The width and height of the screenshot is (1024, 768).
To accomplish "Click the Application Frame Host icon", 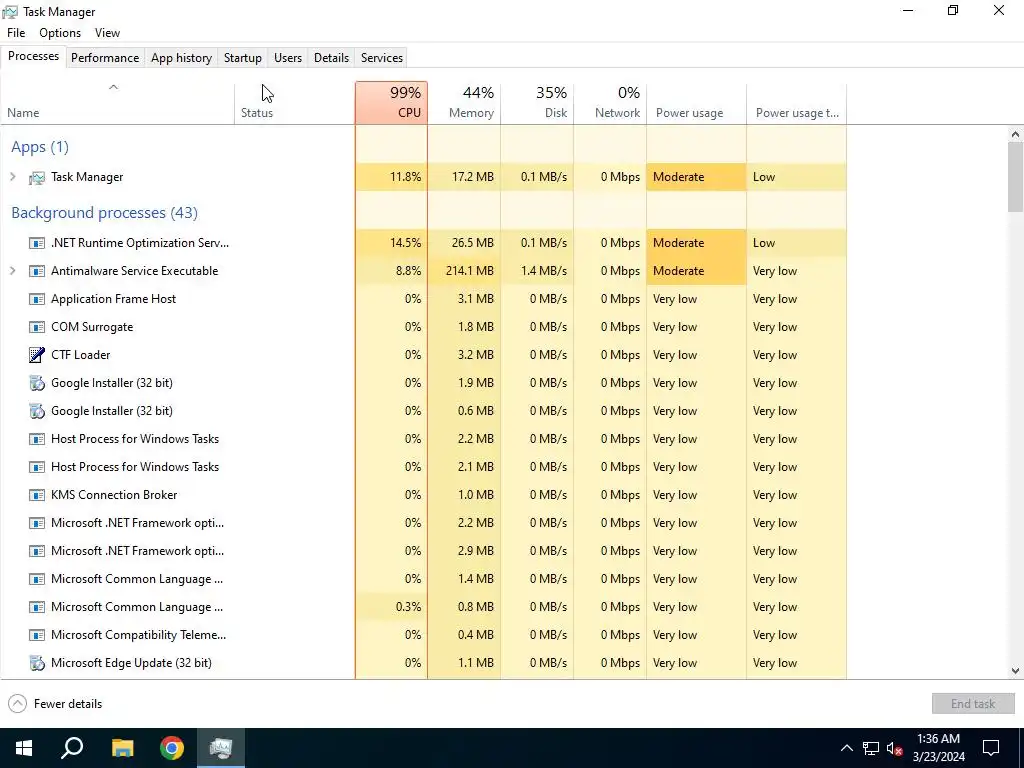I will click(x=37, y=299).
